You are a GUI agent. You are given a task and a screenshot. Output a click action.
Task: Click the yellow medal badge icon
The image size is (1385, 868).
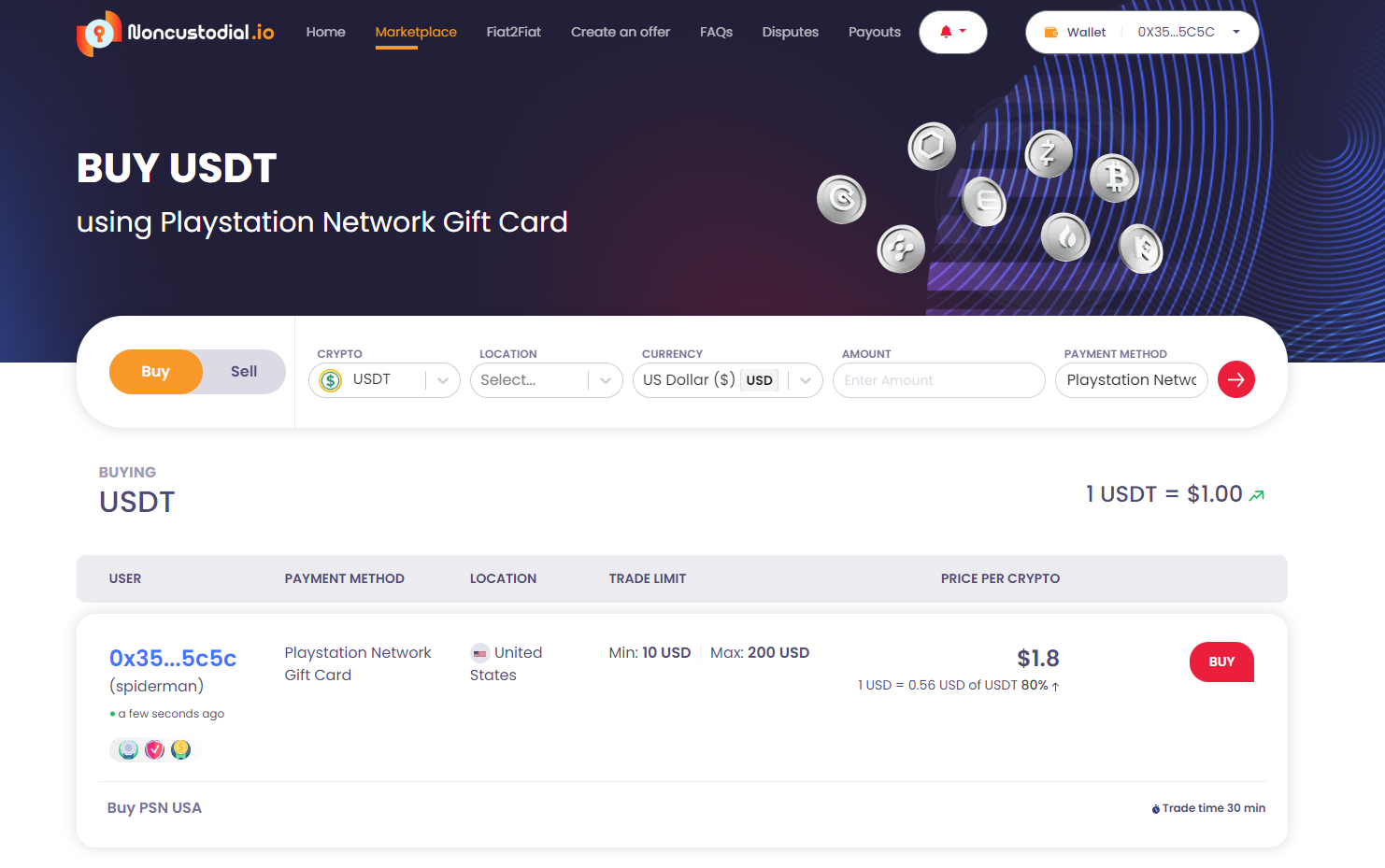181,749
